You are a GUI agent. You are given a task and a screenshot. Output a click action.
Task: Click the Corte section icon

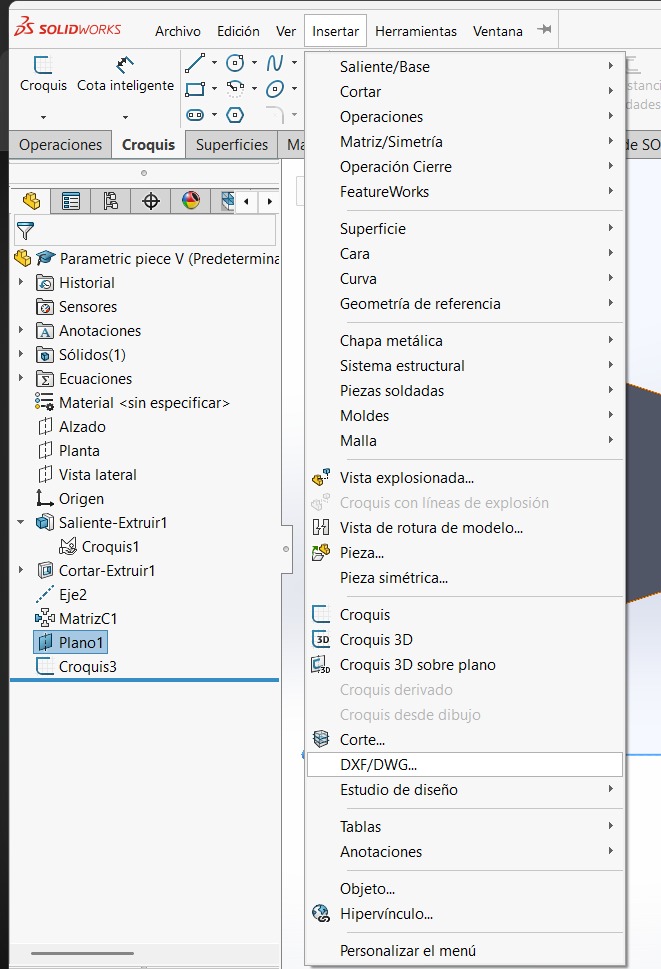click(321, 739)
